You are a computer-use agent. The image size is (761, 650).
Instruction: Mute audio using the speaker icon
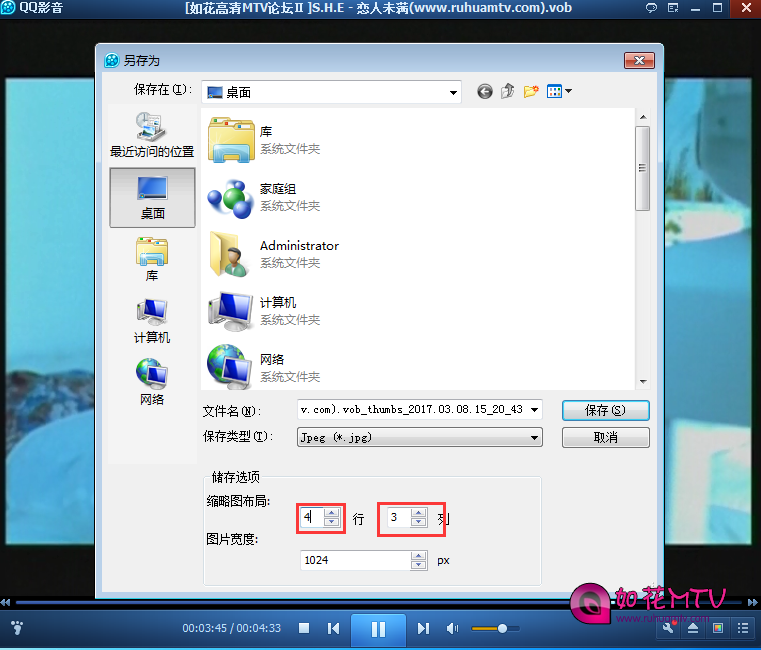[452, 628]
